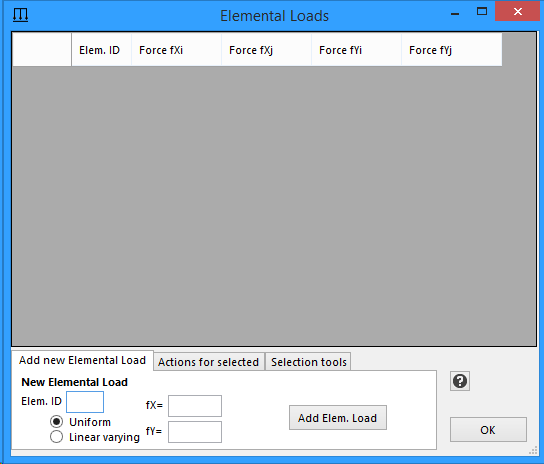Click the Elemental Loads window icon
This screenshot has height=464, width=544.
[x=20, y=15]
